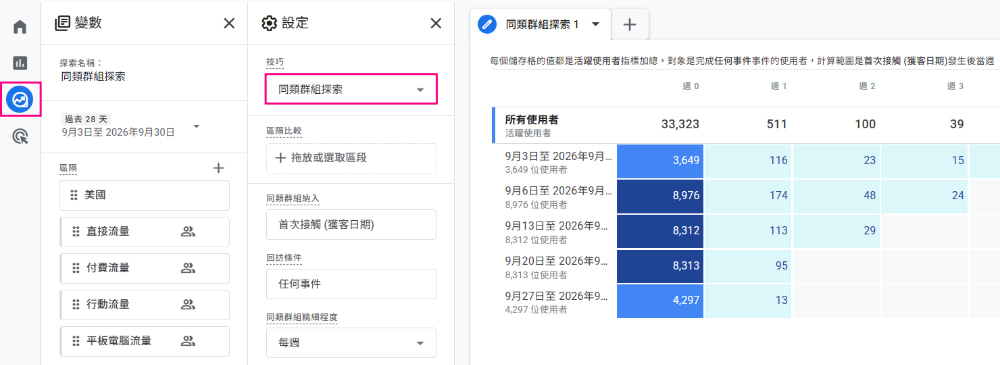The width and height of the screenshot is (1000, 365).
Task: Click 拖放或選取區段 drop zone
Action: [x=351, y=158]
